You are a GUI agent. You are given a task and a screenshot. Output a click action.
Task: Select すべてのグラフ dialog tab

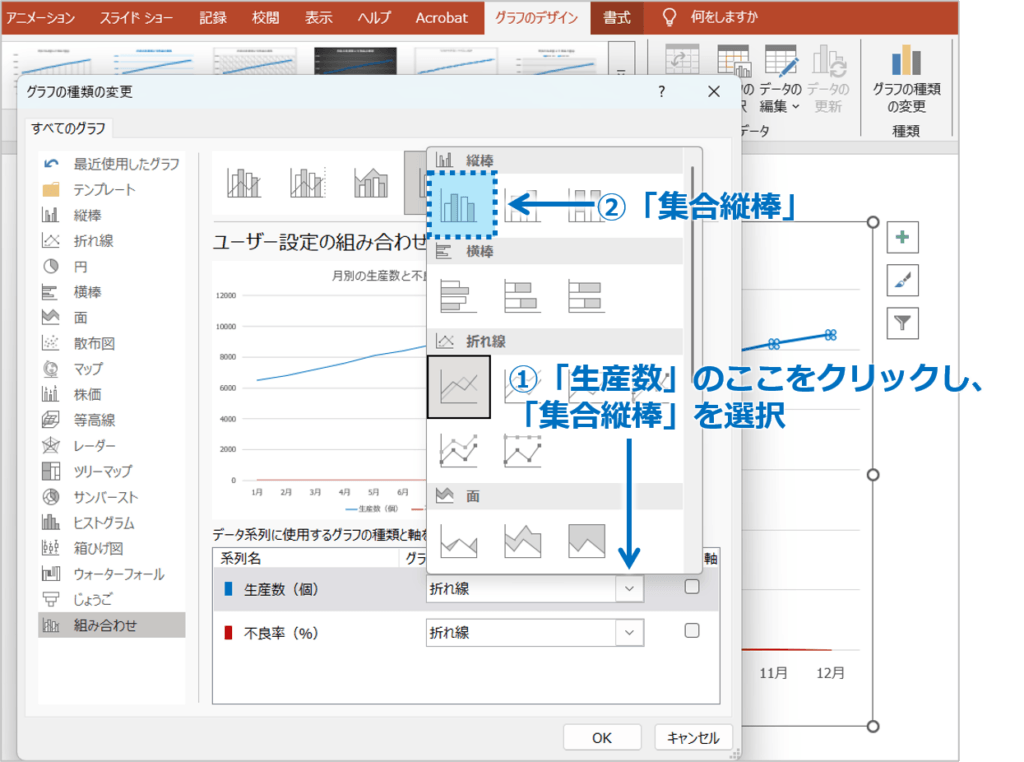click(x=69, y=128)
